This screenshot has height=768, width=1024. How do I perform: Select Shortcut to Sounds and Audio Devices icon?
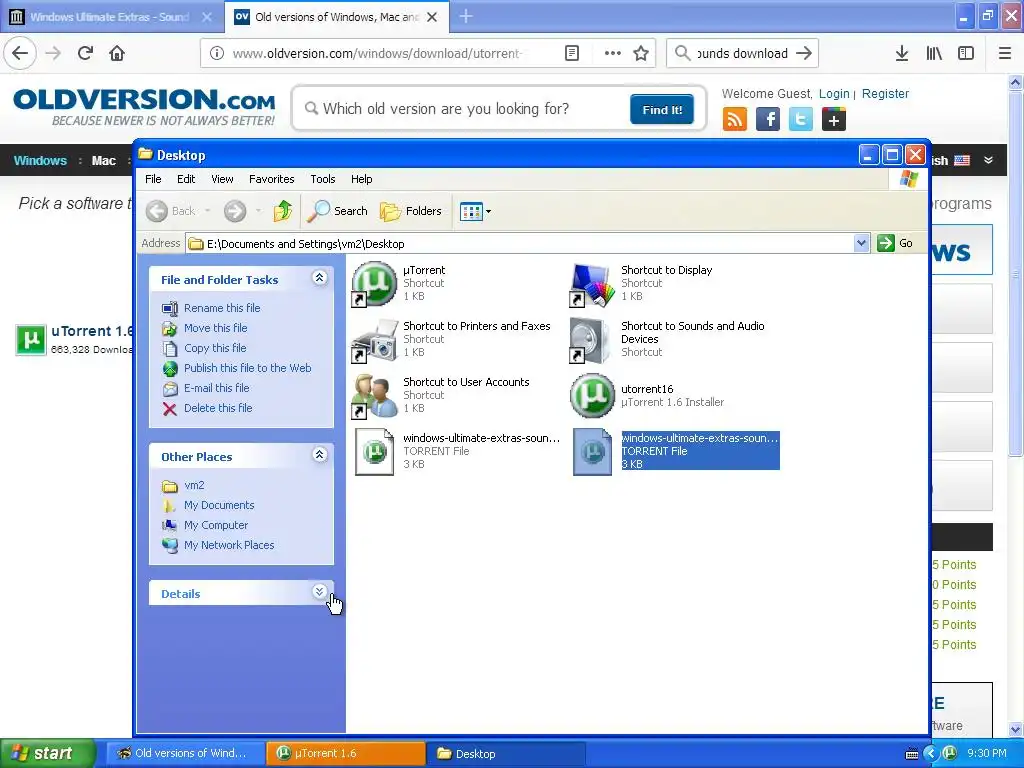coord(592,340)
